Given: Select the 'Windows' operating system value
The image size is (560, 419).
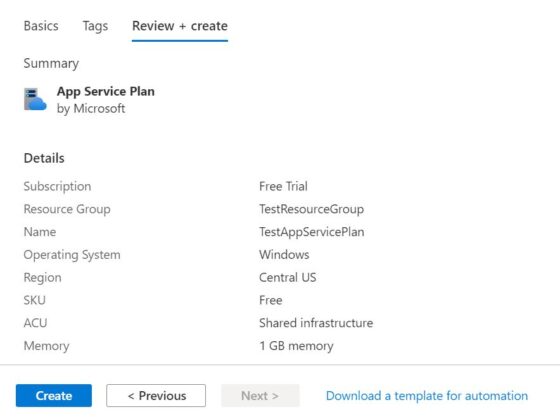Looking at the screenshot, I should pyautogui.click(x=284, y=255).
